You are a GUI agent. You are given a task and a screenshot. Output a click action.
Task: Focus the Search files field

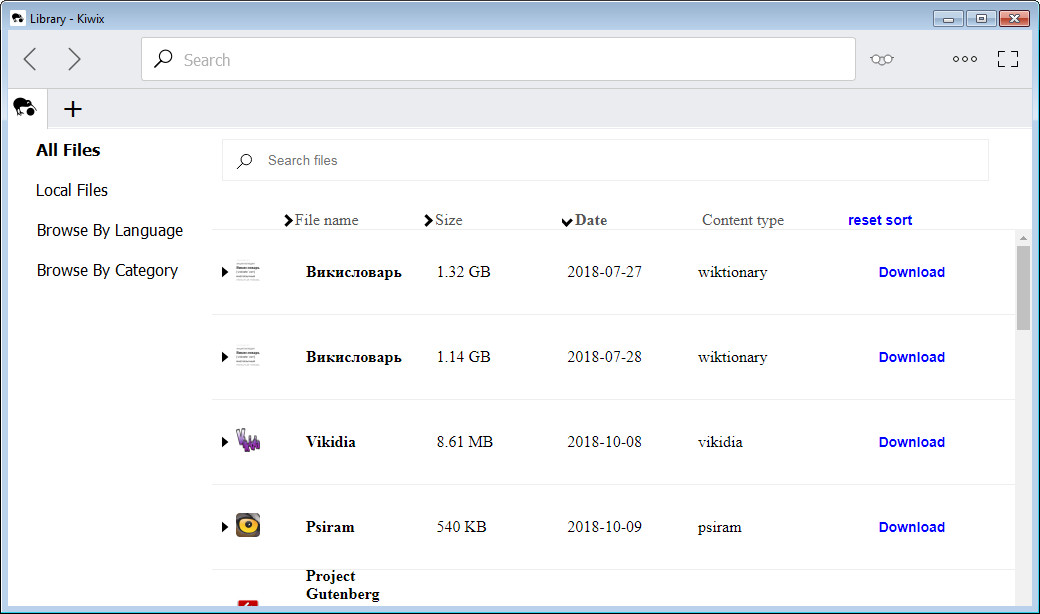(605, 160)
